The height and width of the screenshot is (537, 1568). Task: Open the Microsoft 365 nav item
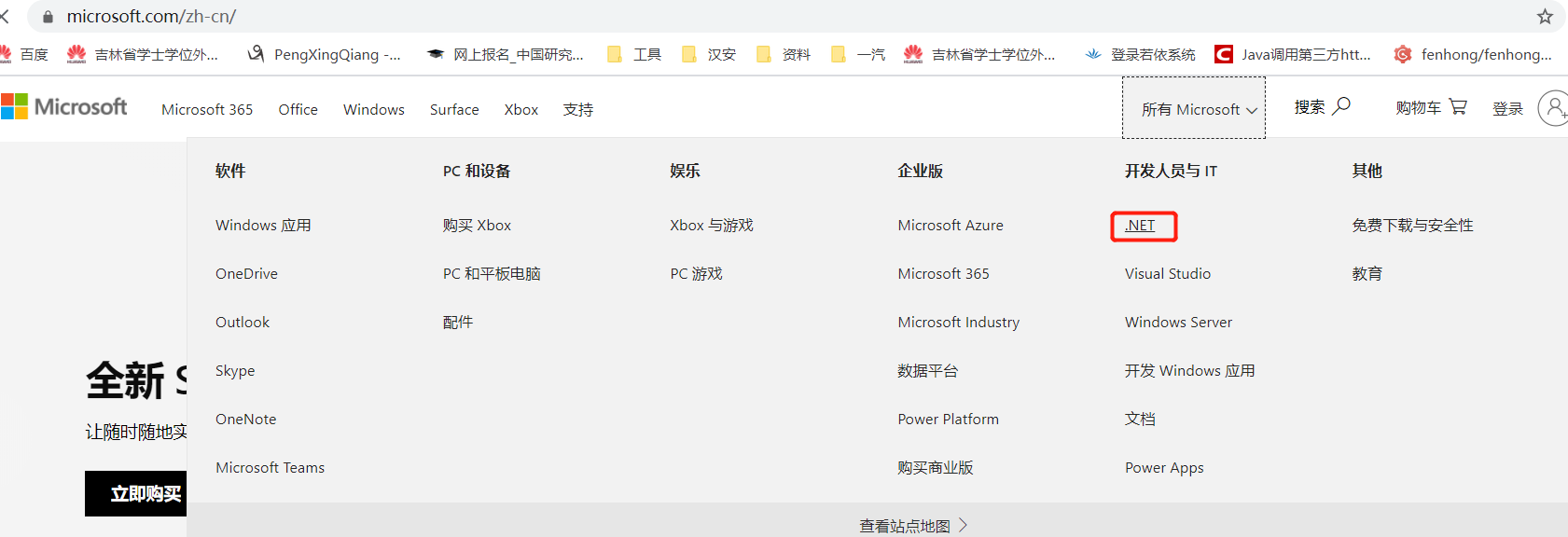click(x=207, y=109)
